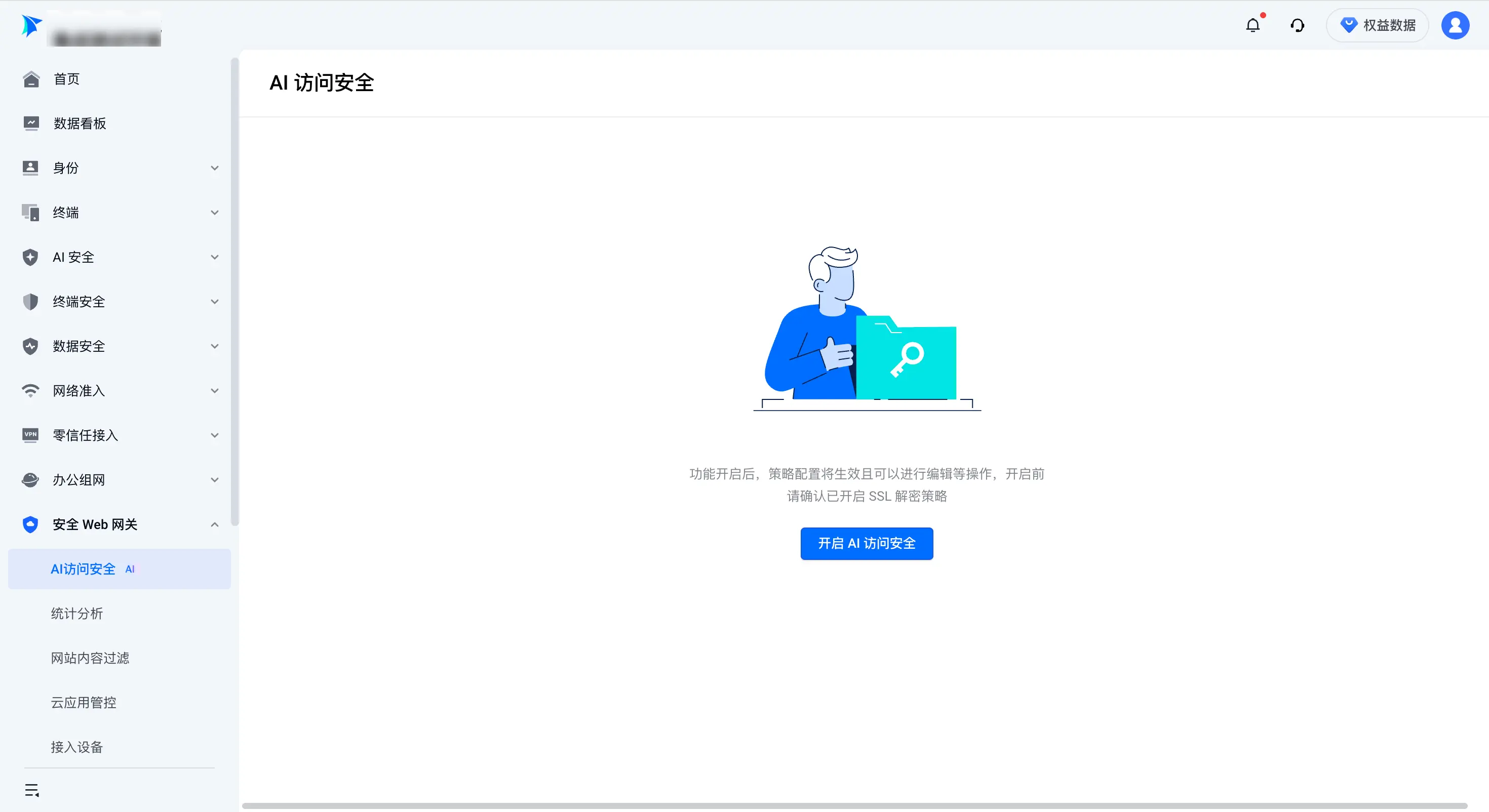The image size is (1489, 812).
Task: Open the 云应用管控 submenu item
Action: 119,702
